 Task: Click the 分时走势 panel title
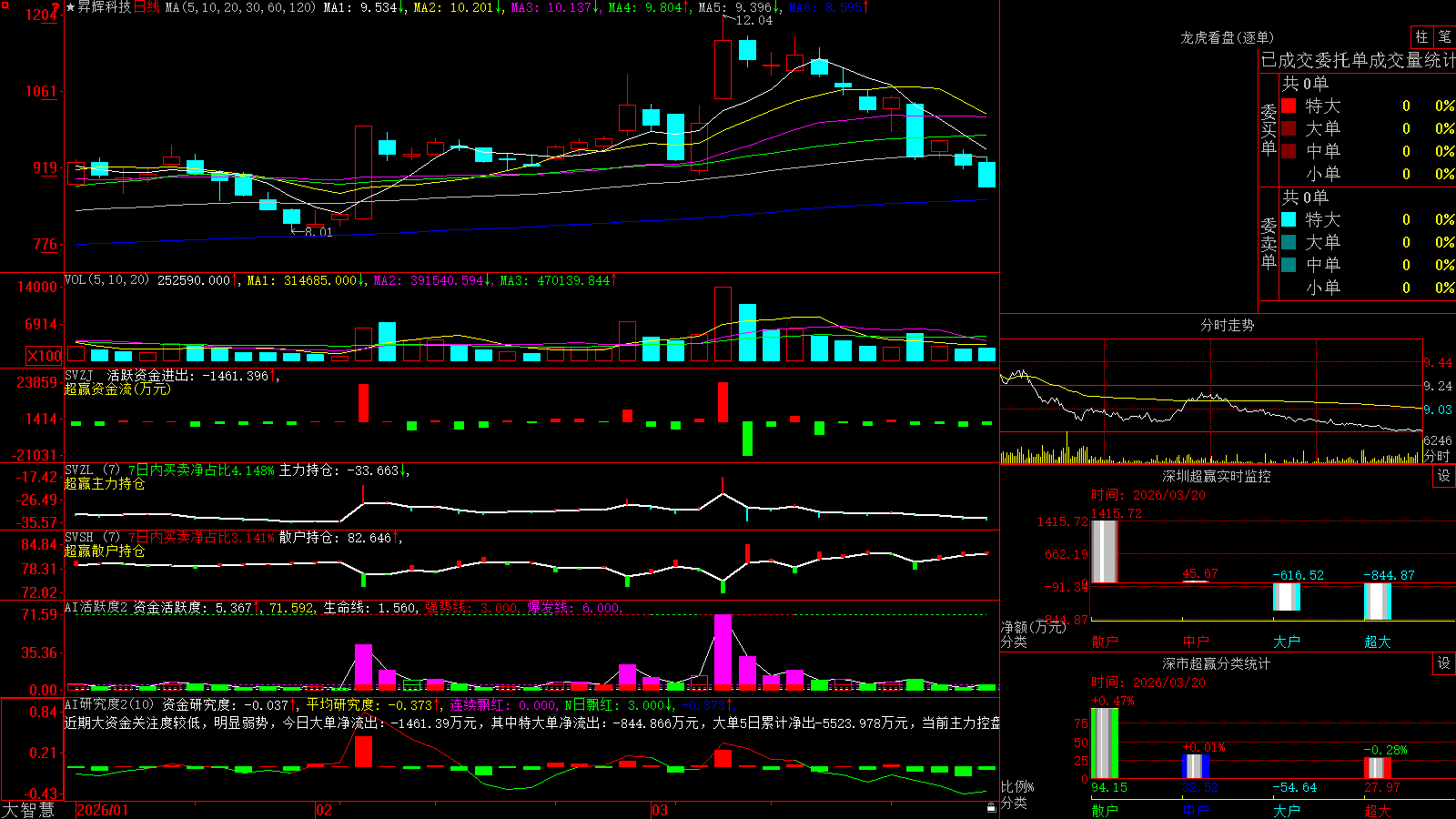pyautogui.click(x=1228, y=325)
